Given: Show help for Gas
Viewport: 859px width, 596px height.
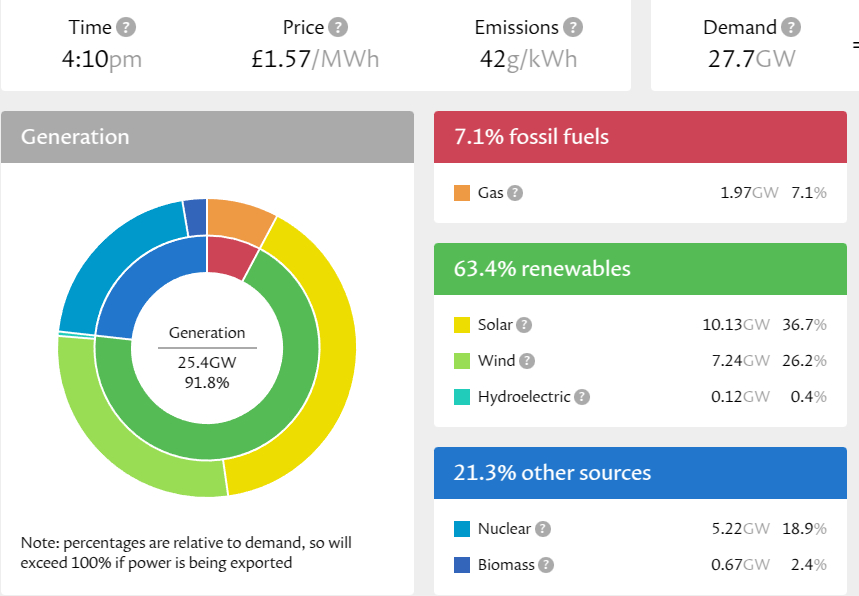Looking at the screenshot, I should coord(515,193).
